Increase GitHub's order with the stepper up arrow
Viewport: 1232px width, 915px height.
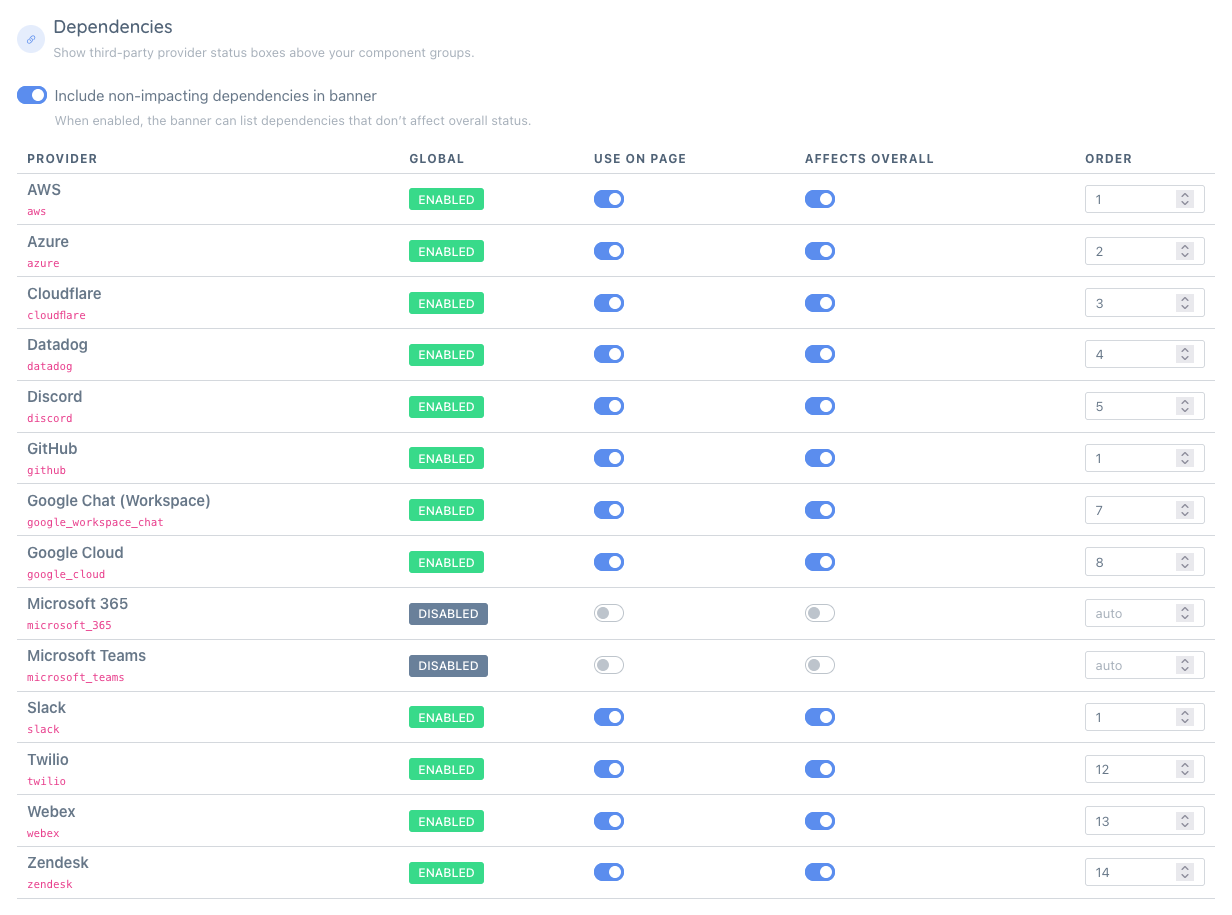(x=1185, y=453)
